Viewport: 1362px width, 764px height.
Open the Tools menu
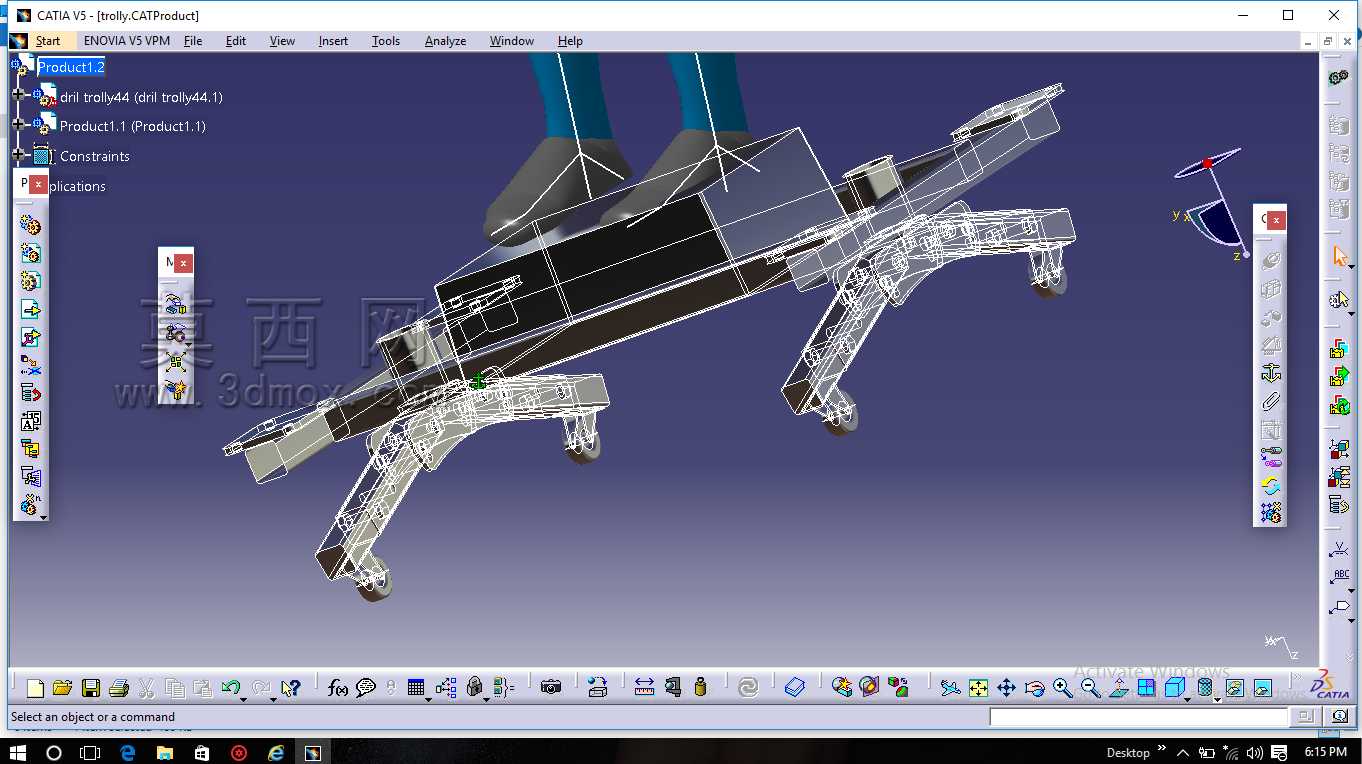click(386, 41)
